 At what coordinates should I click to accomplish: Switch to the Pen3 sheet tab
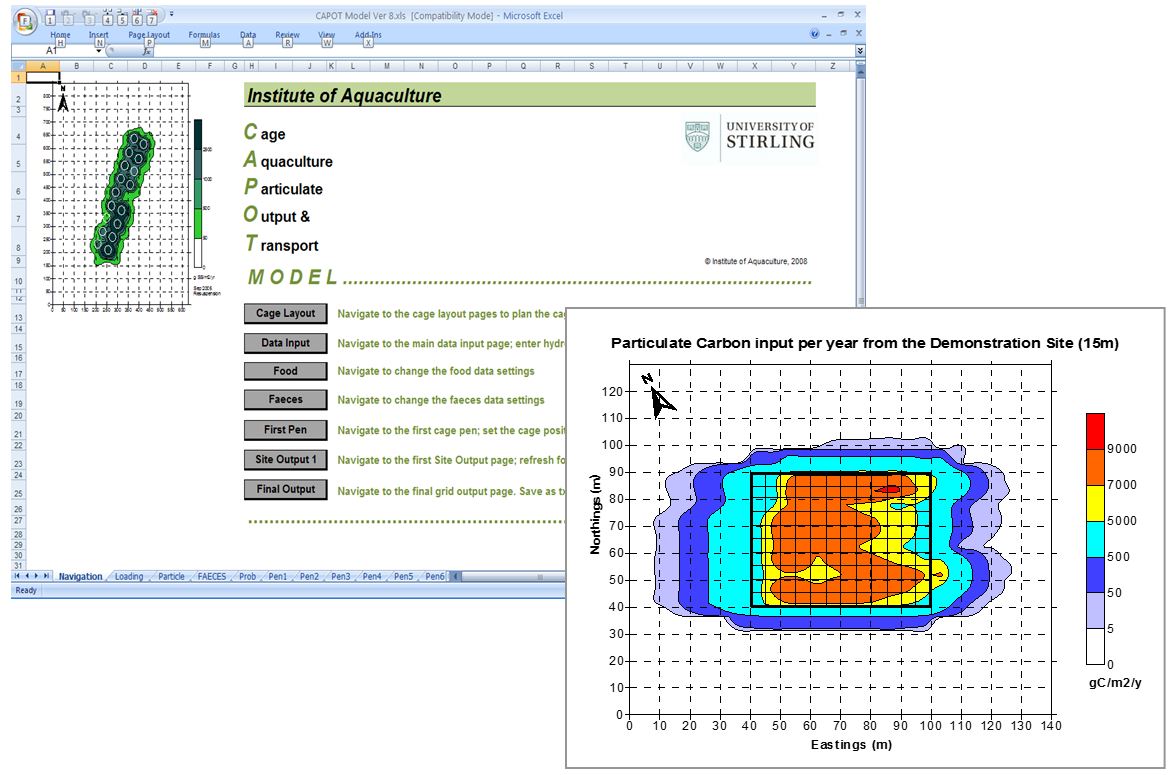coord(340,576)
